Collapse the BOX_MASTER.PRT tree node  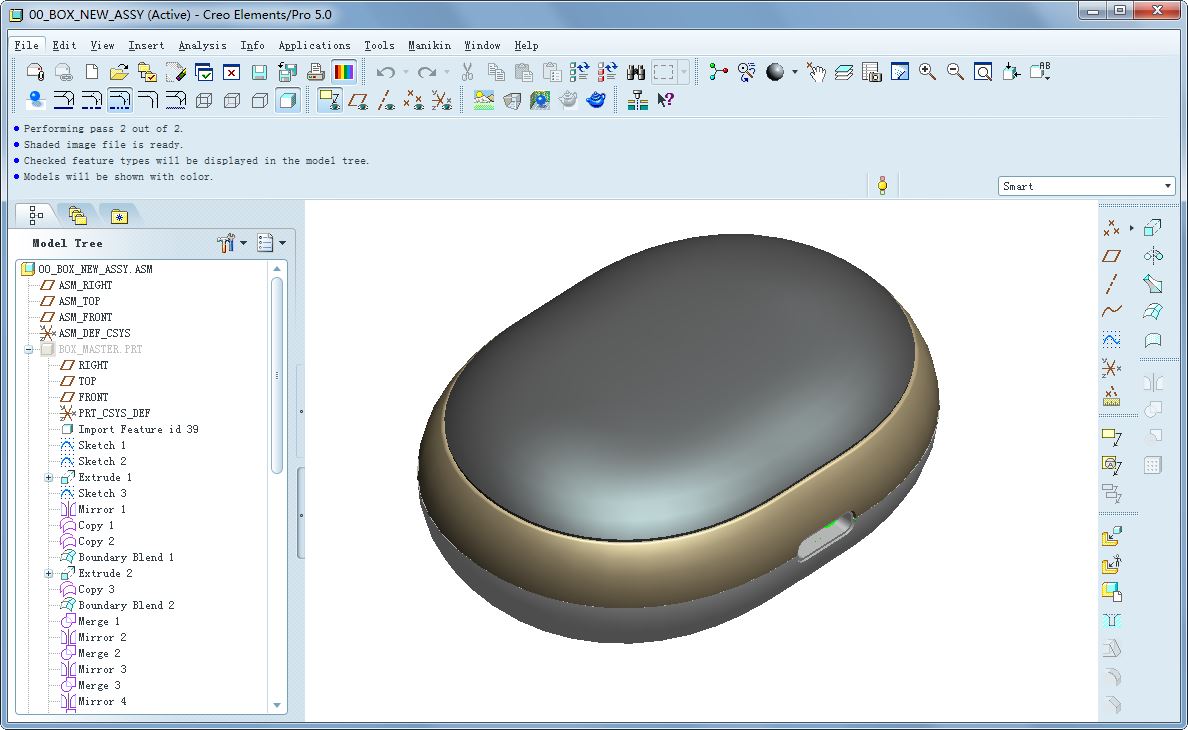(29, 350)
